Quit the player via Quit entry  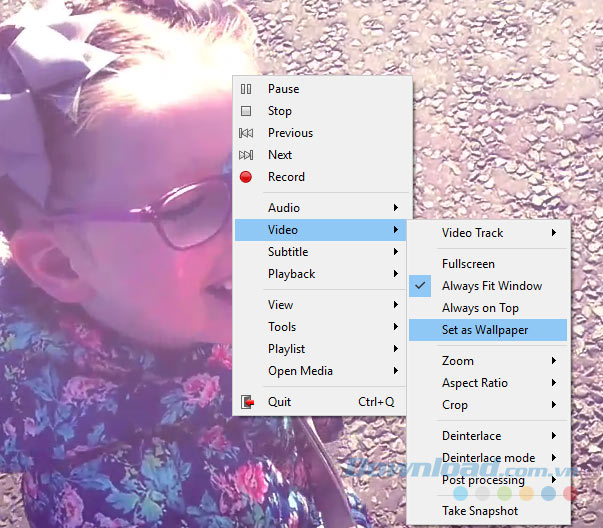point(321,402)
